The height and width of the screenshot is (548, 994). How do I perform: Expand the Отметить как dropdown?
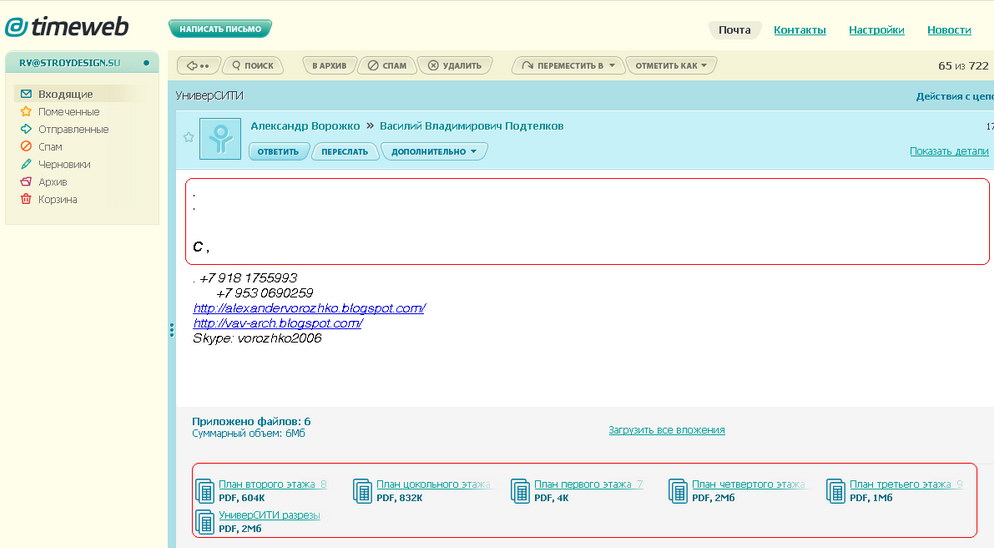pos(671,65)
